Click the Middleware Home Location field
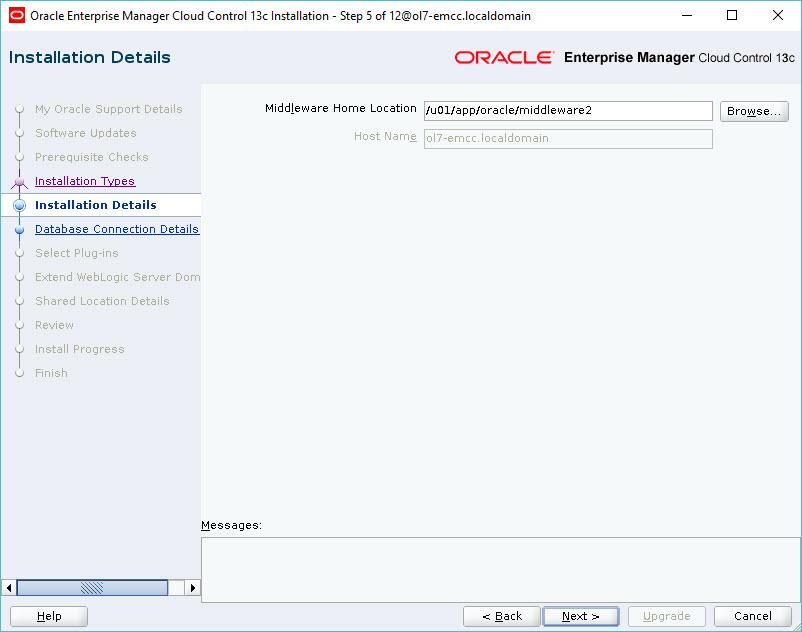 [568, 111]
